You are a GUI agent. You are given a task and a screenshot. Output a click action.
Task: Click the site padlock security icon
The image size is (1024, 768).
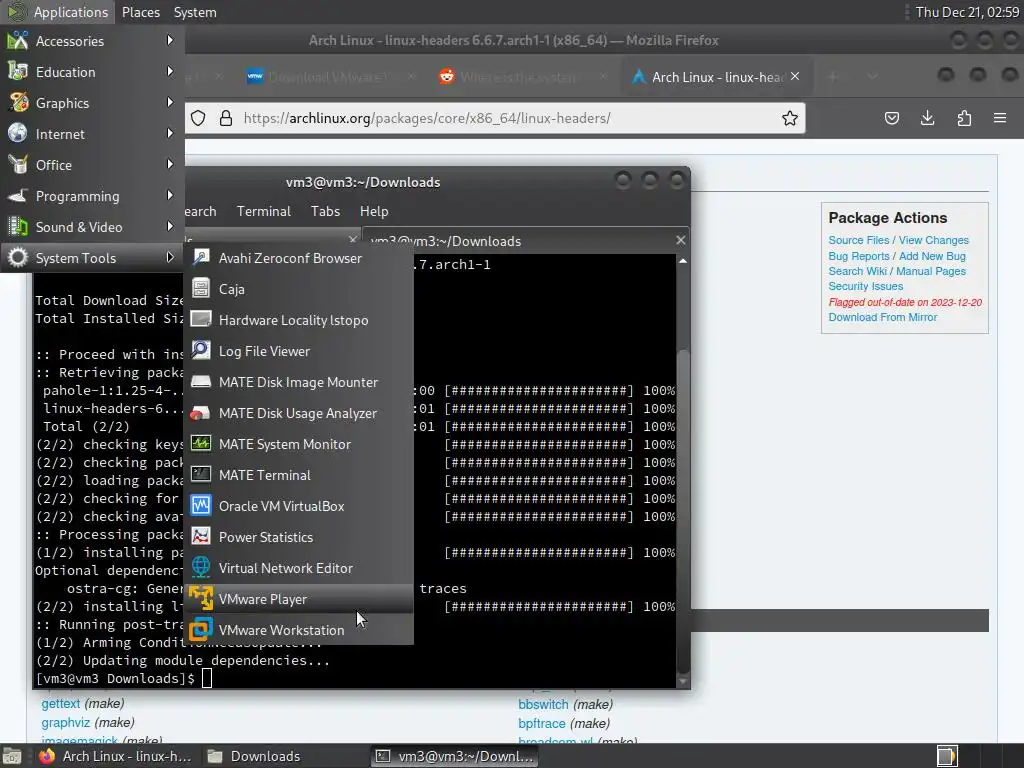pos(226,118)
